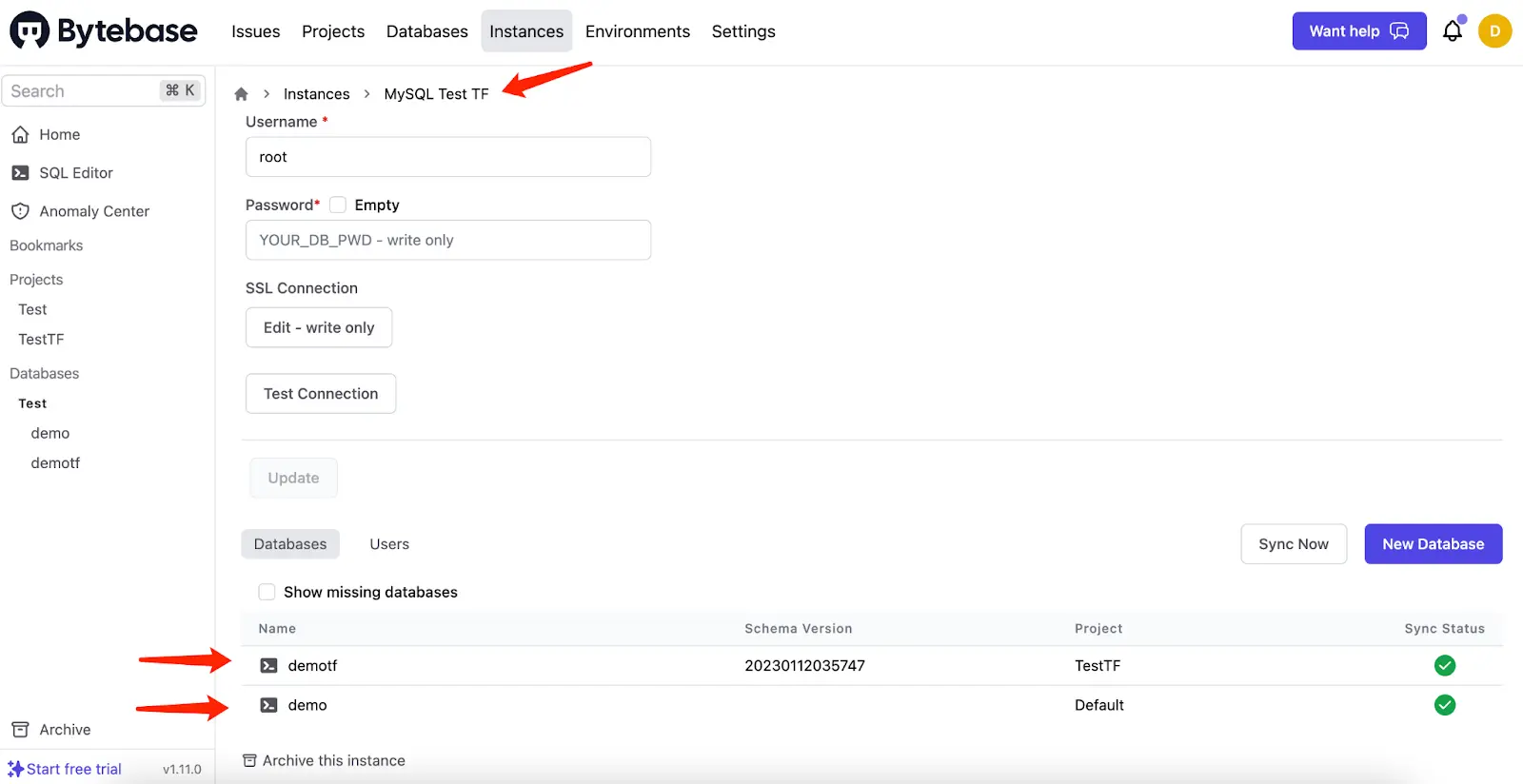Image resolution: width=1523 pixels, height=784 pixels.
Task: Open SQL editor icon for demotf row
Action: coord(269,666)
